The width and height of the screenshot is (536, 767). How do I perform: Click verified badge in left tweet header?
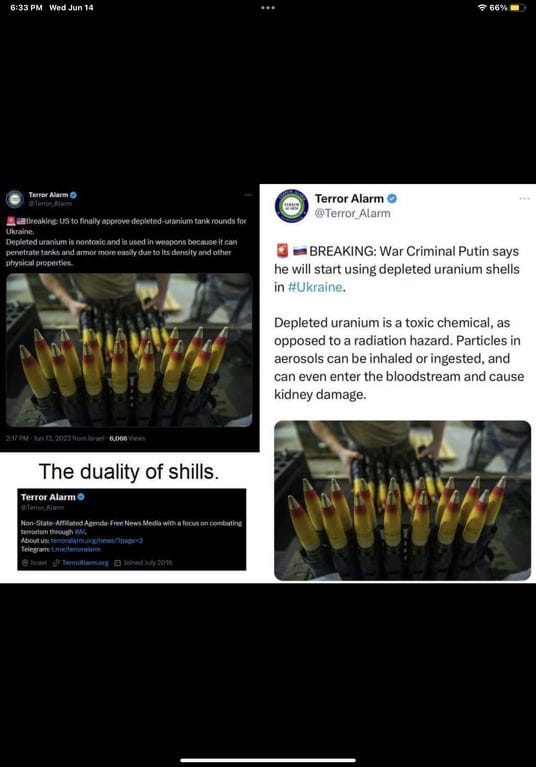click(73, 195)
